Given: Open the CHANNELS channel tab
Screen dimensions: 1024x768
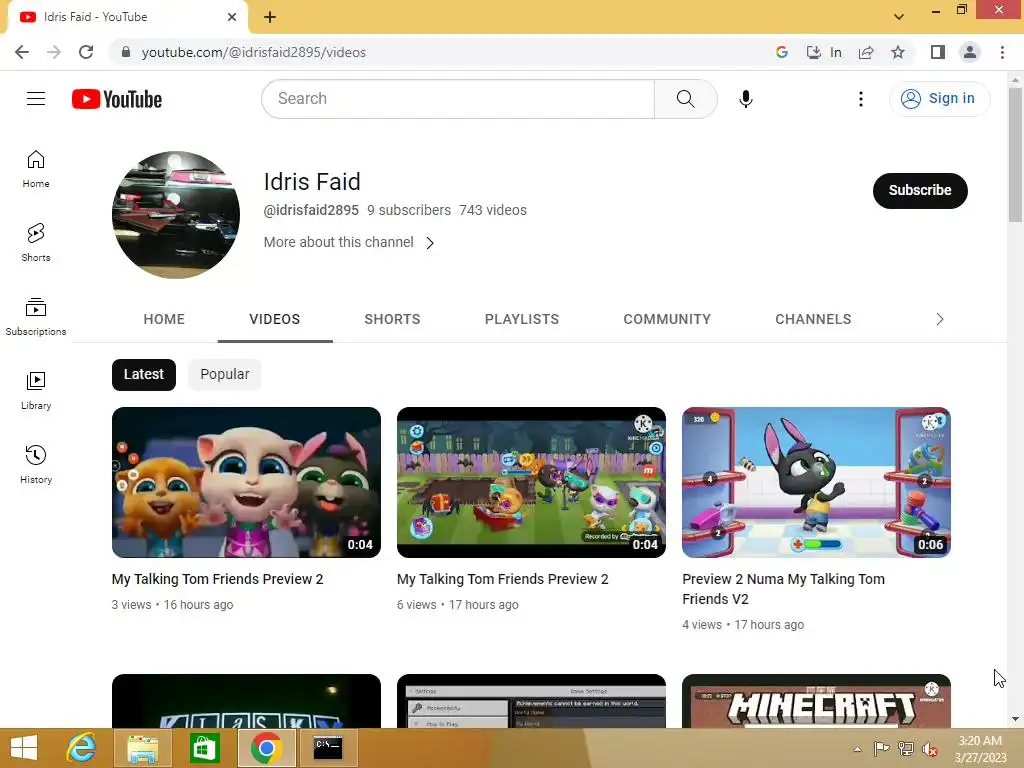Looking at the screenshot, I should point(813,319).
